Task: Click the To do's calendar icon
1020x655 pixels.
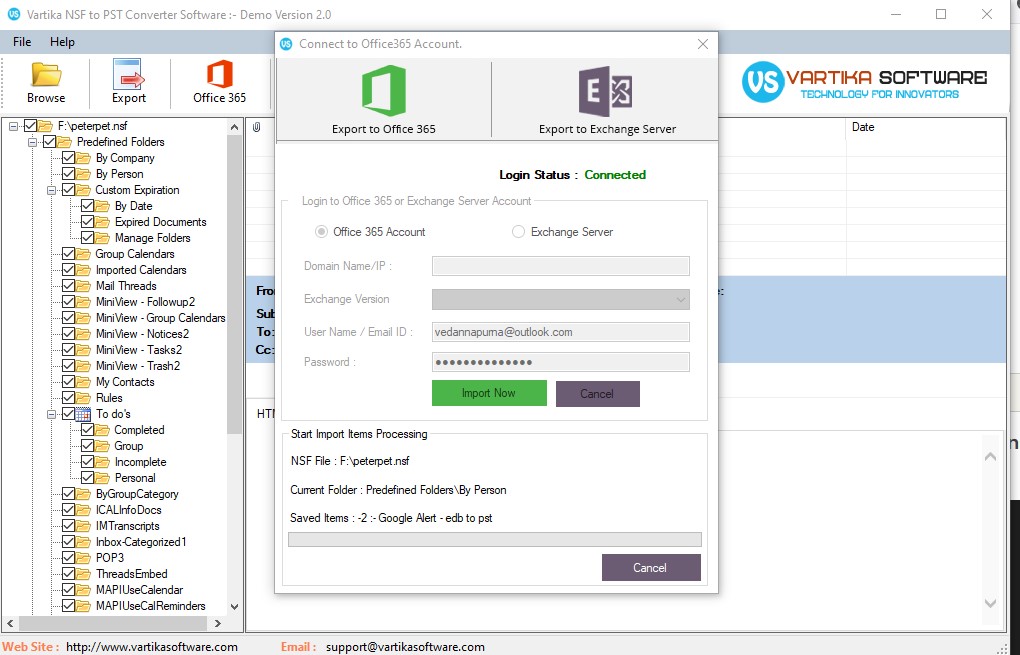Action: pos(83,414)
